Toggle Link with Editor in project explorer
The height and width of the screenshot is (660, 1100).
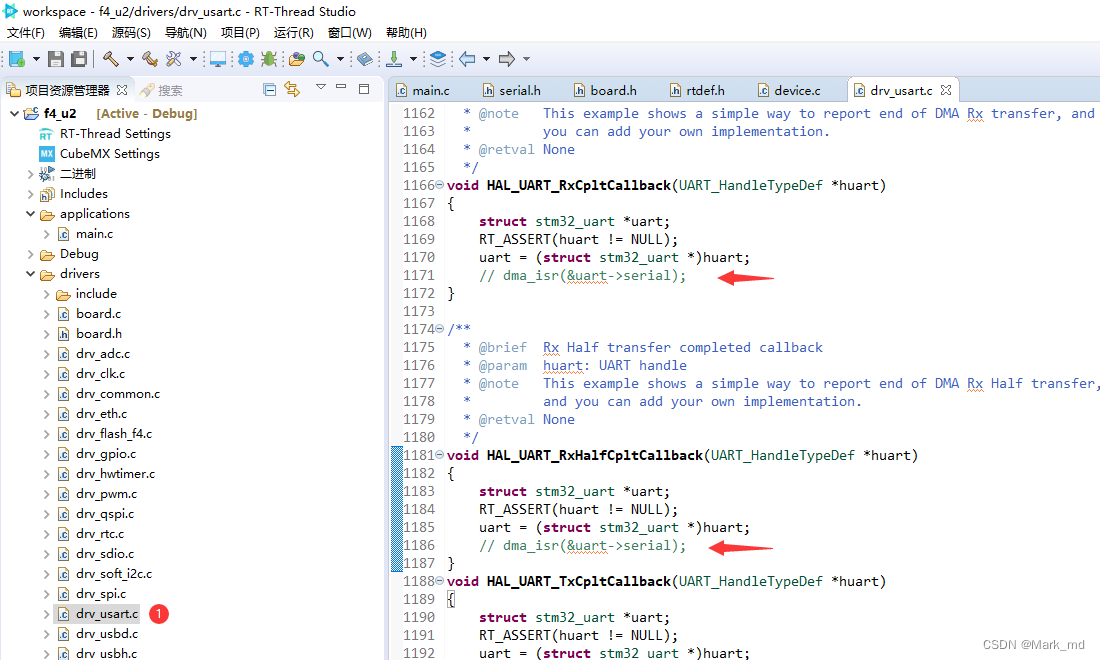pos(292,89)
